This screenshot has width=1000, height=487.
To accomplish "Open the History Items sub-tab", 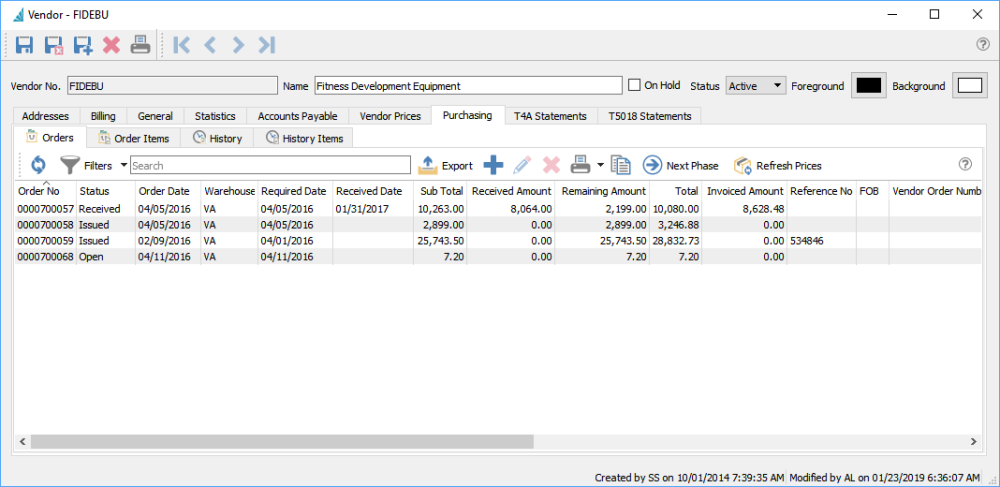I will click(304, 138).
